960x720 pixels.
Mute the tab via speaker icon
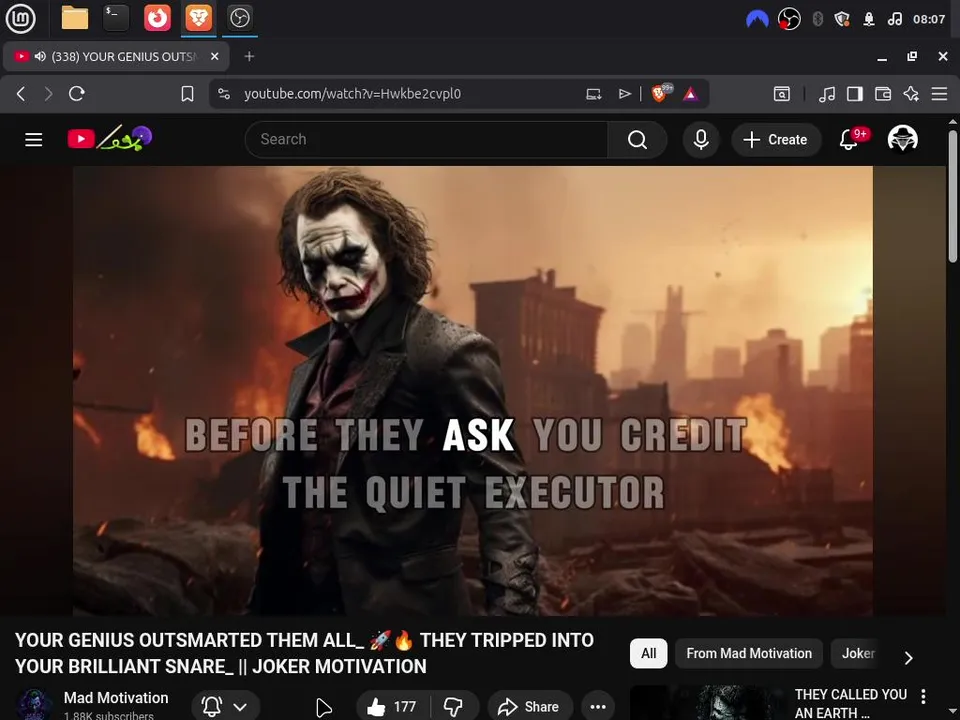[40, 56]
